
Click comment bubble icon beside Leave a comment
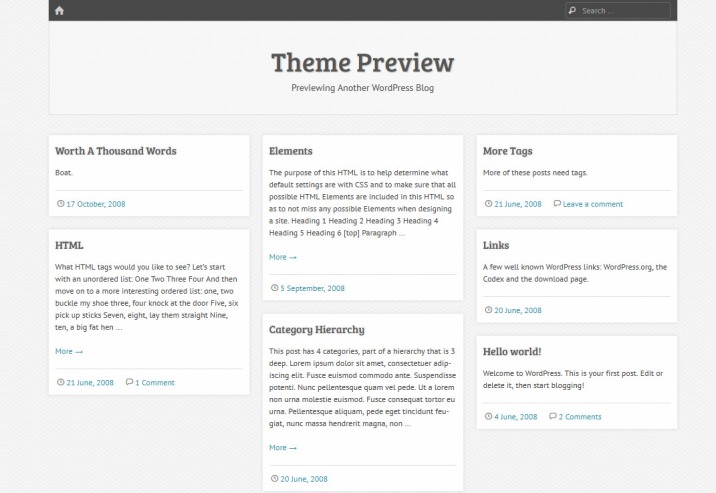pos(557,204)
